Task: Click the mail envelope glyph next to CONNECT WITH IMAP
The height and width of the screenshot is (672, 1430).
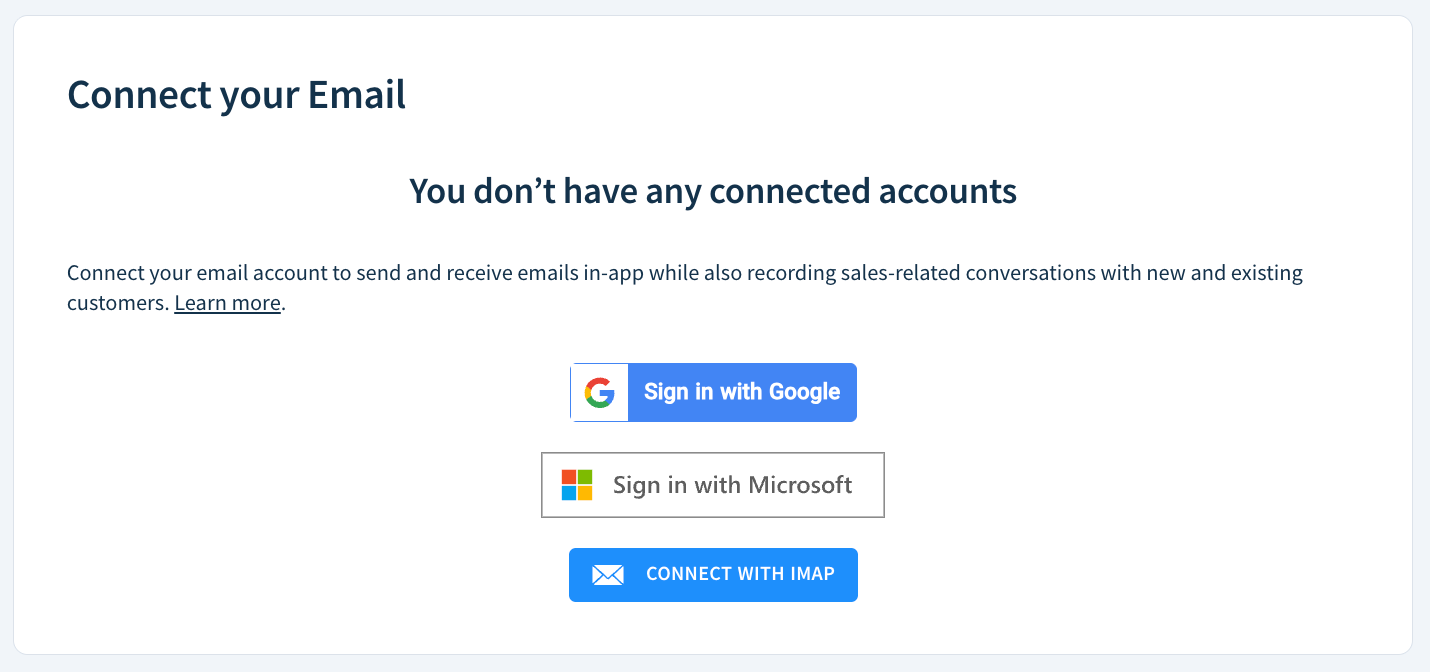Action: coord(608,574)
